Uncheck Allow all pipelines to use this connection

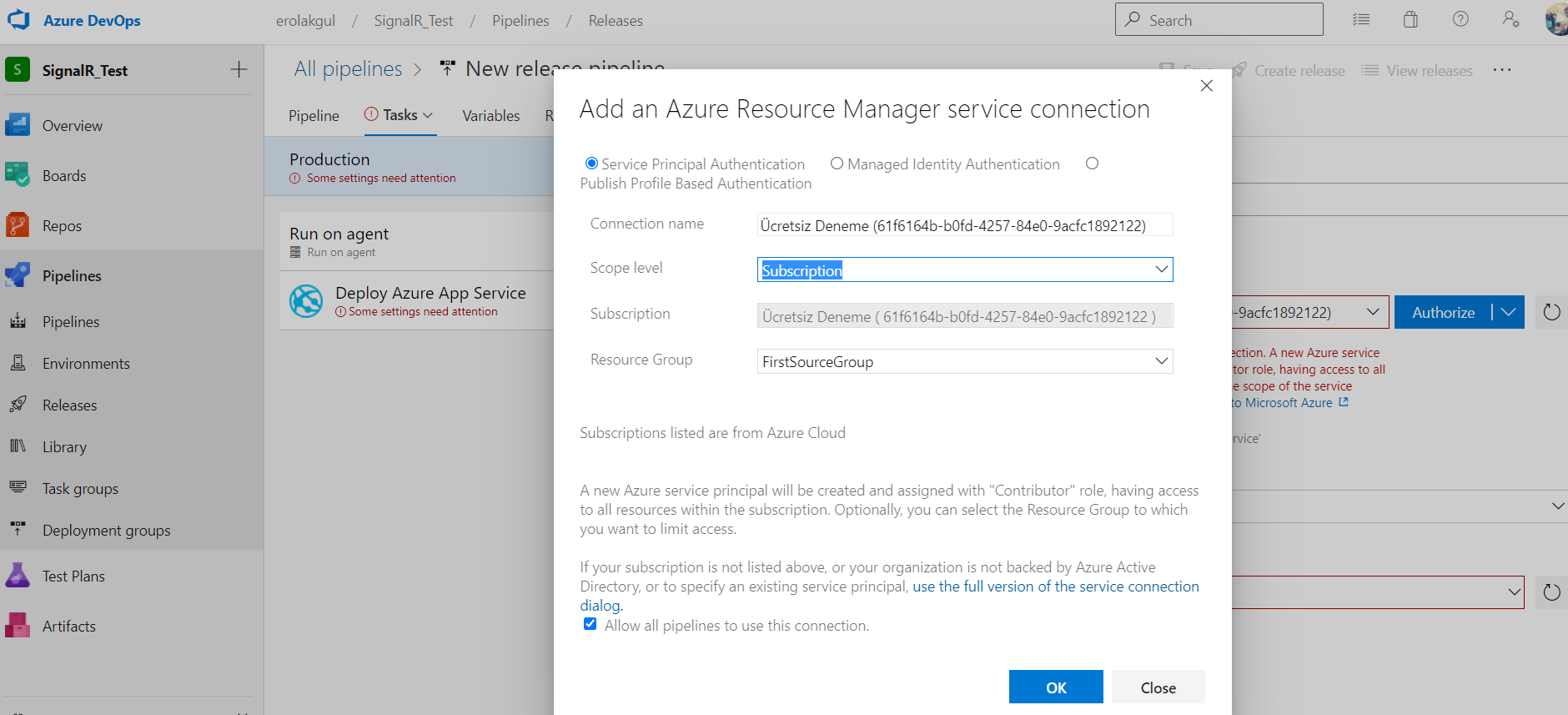coord(591,624)
